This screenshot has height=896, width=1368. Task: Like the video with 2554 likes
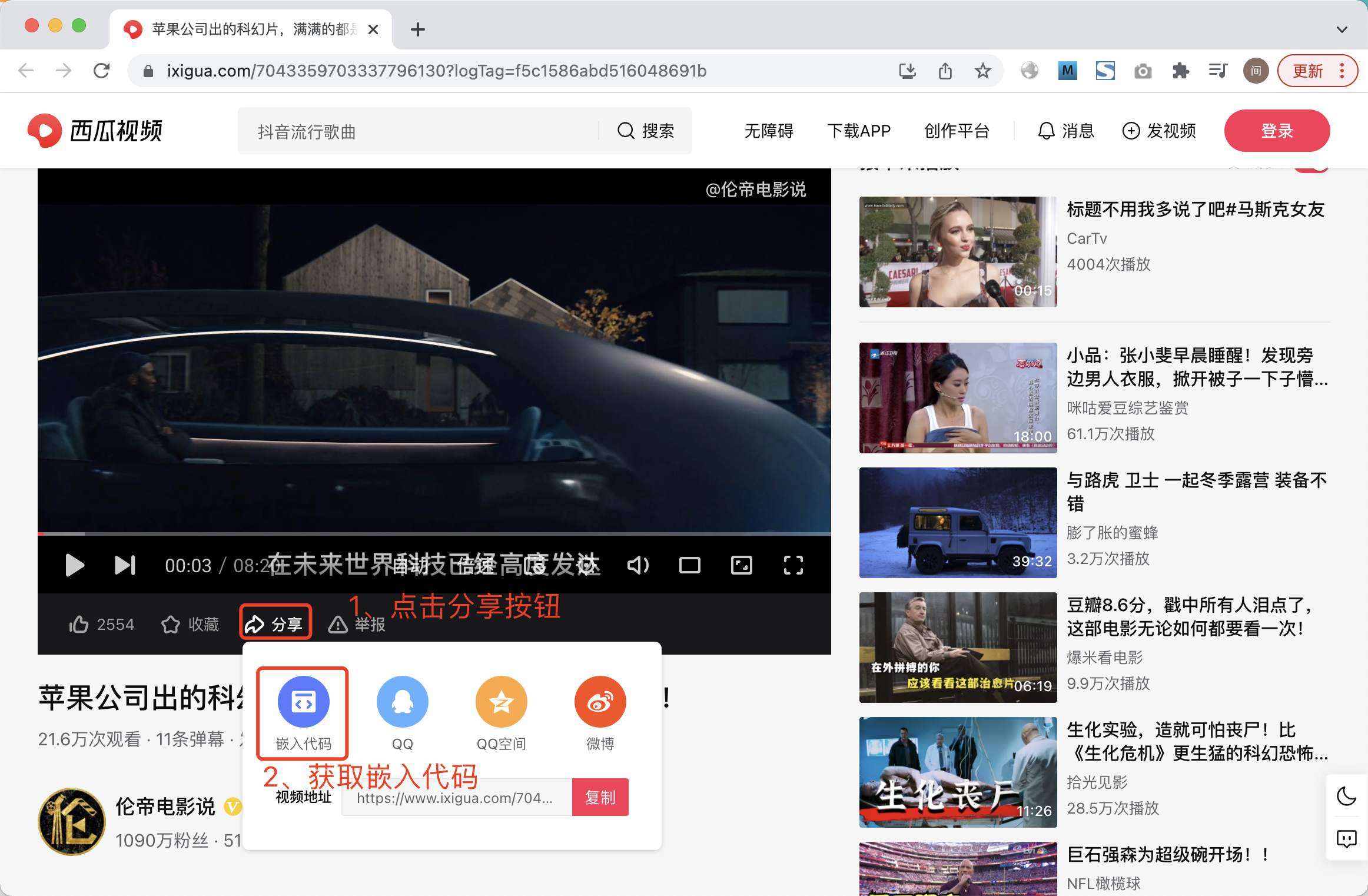pos(101,624)
